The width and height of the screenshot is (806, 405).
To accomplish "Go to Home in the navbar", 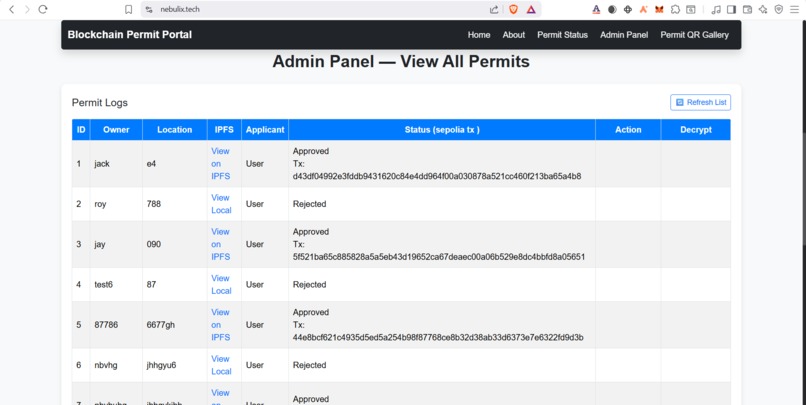I will [479, 35].
